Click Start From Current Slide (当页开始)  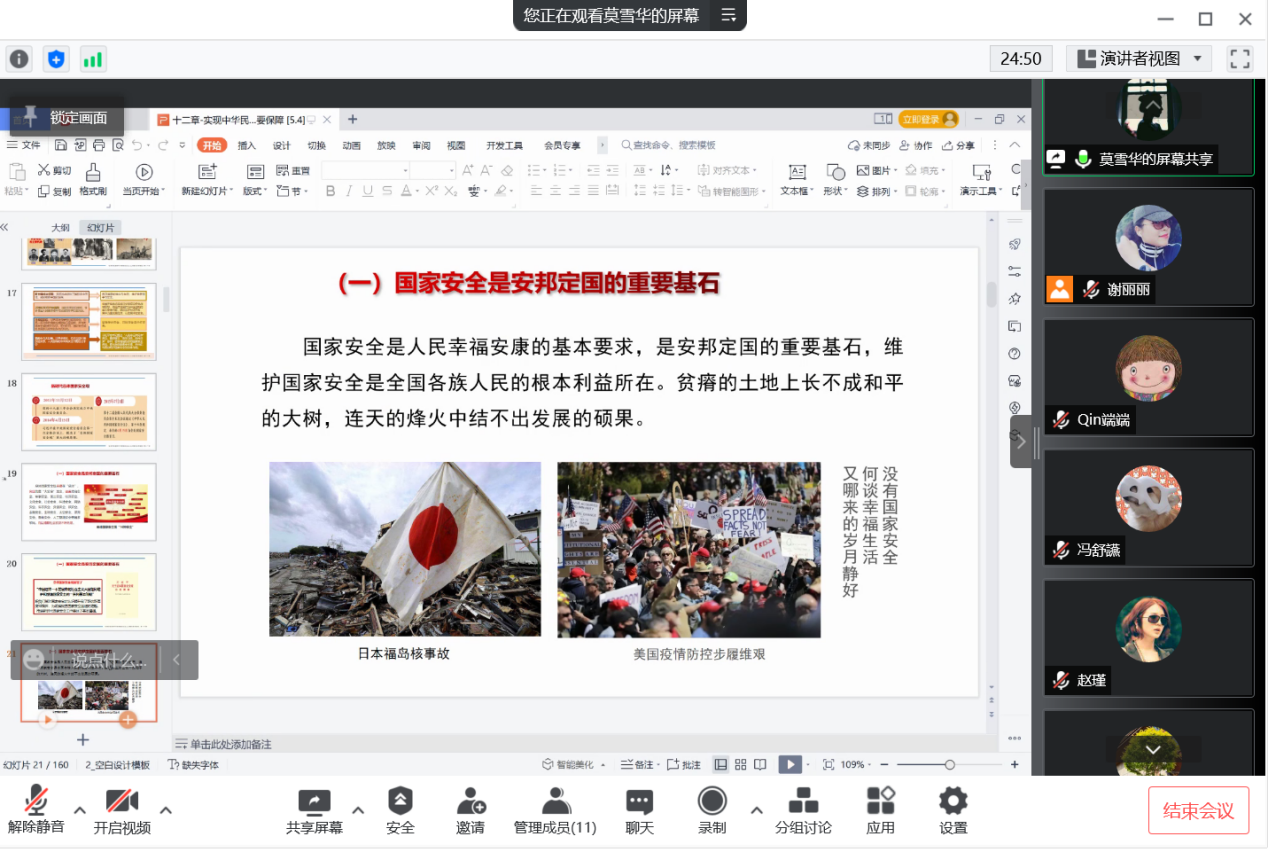tap(144, 180)
